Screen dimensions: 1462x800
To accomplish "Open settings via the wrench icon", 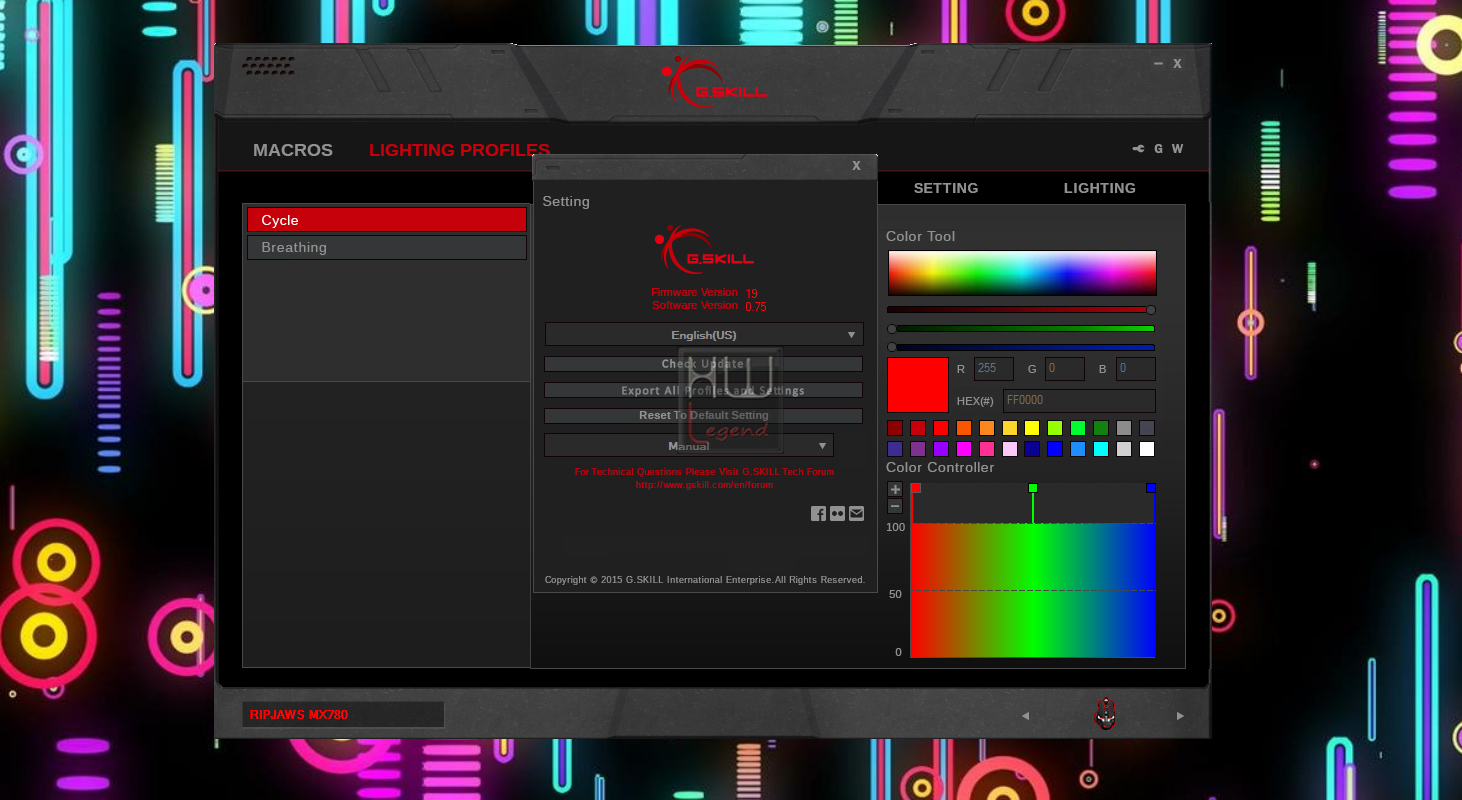I will 1138,149.
